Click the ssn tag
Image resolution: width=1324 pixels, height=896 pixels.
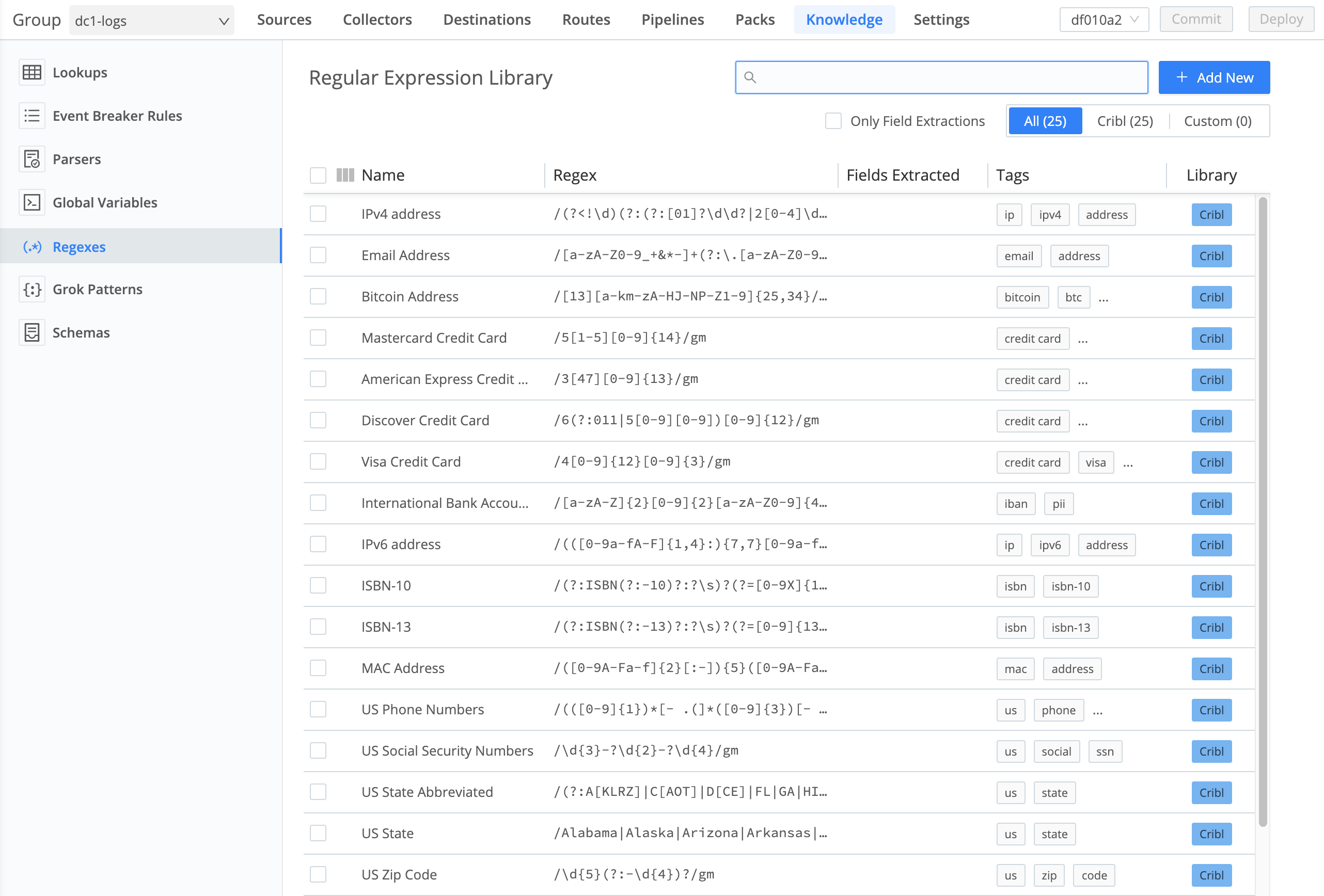tap(1105, 751)
